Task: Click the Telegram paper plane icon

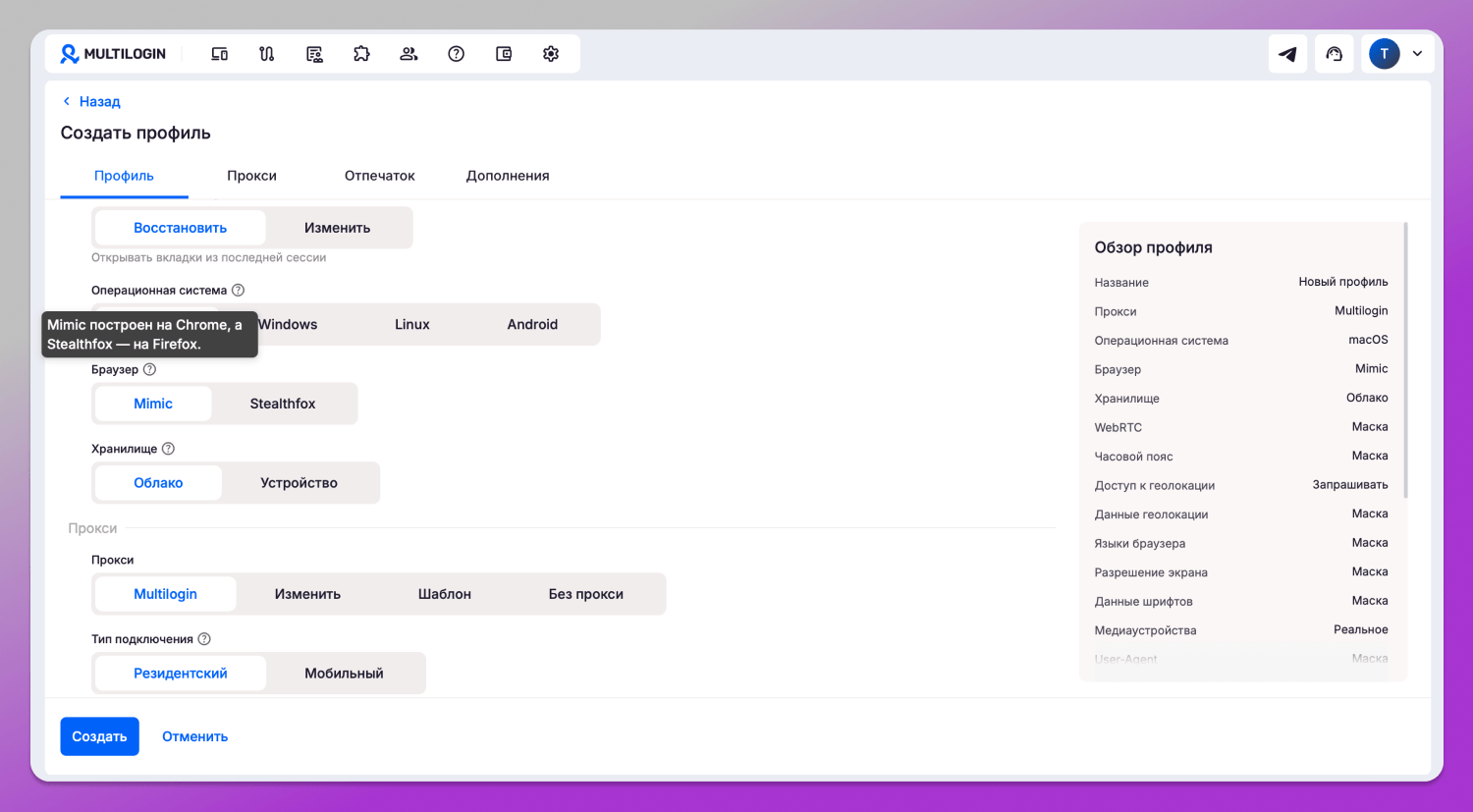Action: point(1287,54)
